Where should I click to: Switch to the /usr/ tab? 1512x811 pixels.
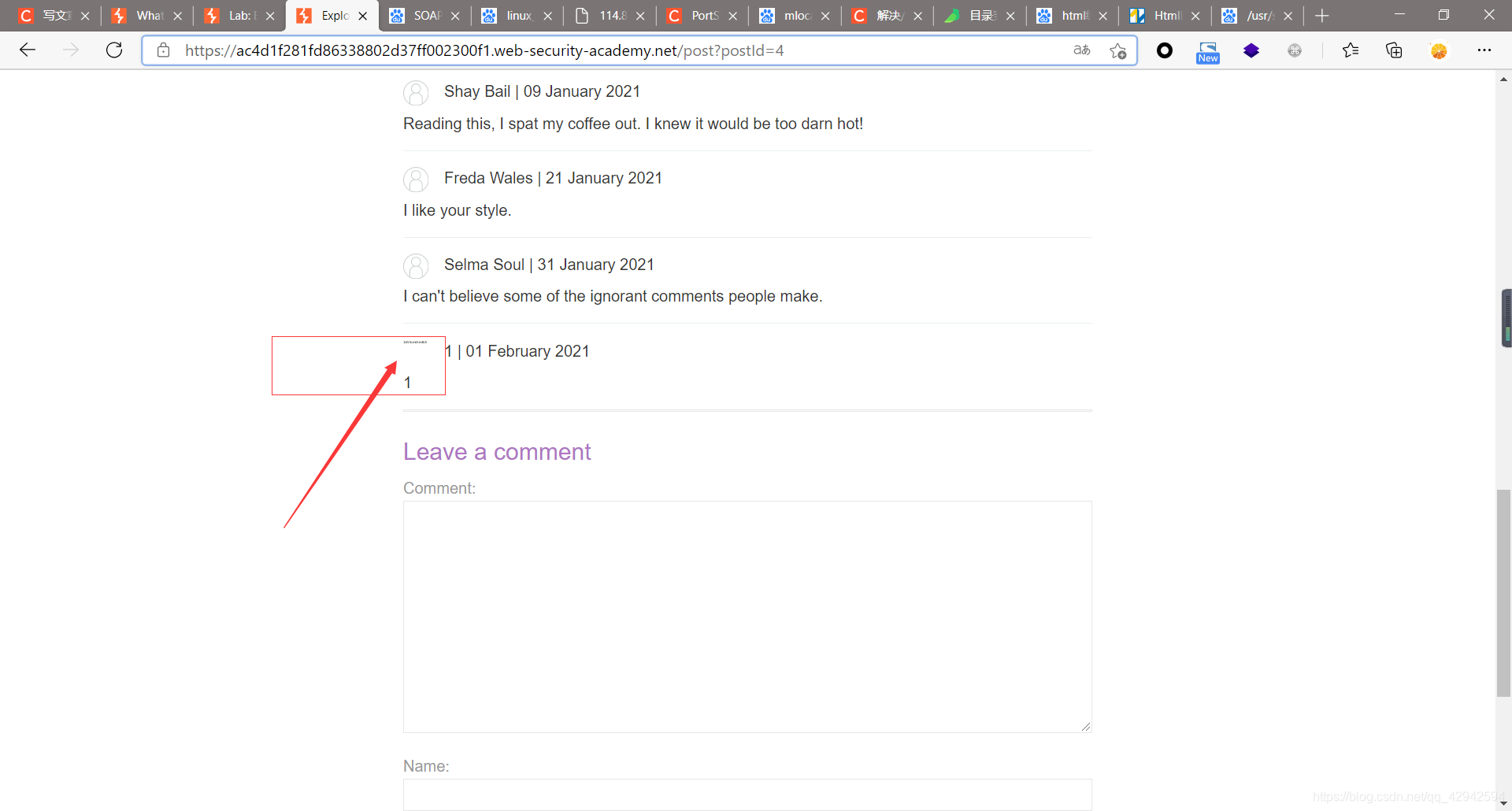click(1257, 16)
